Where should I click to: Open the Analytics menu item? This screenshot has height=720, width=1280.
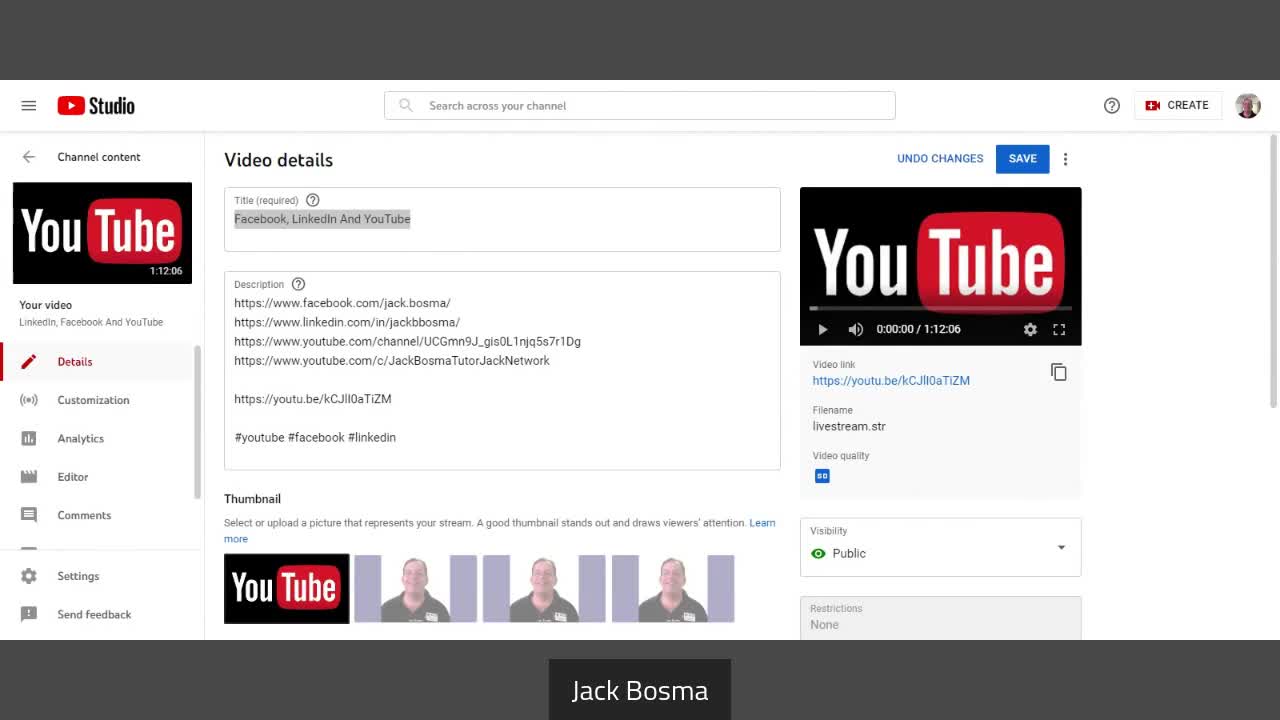[96, 438]
